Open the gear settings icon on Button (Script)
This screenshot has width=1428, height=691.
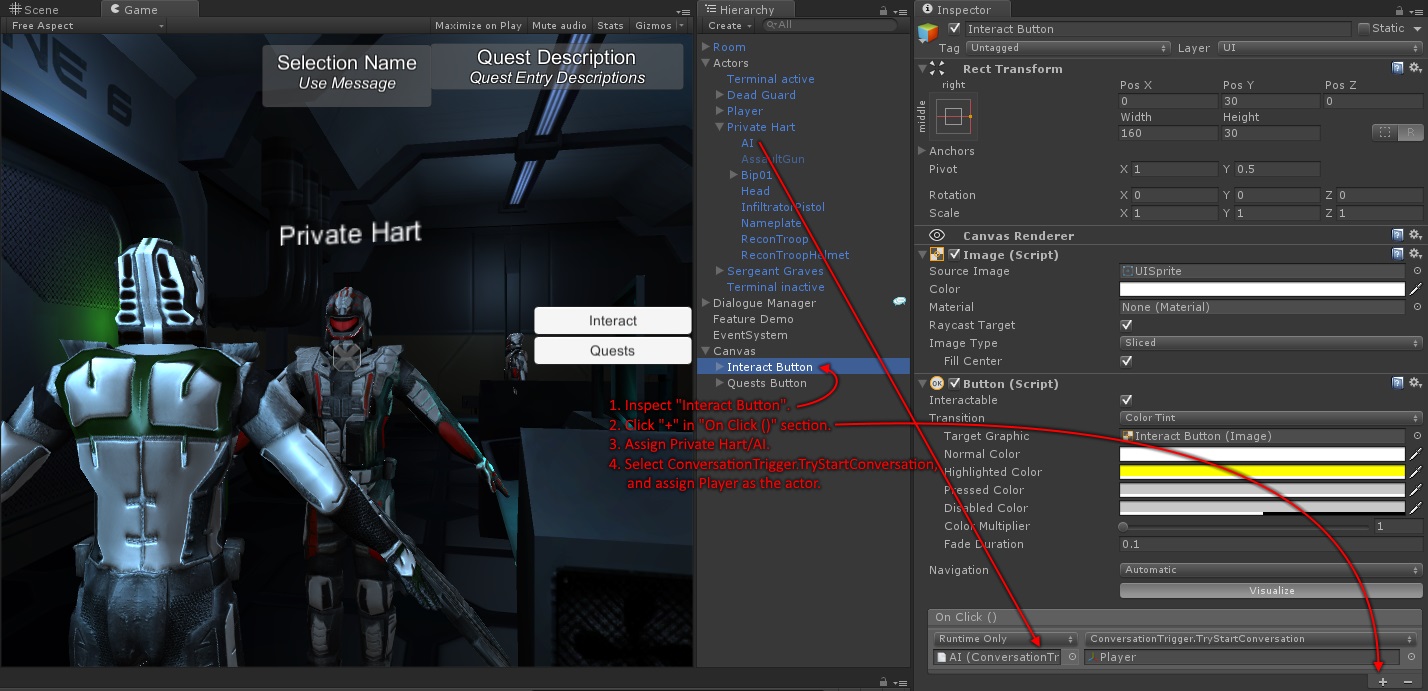[x=1414, y=383]
